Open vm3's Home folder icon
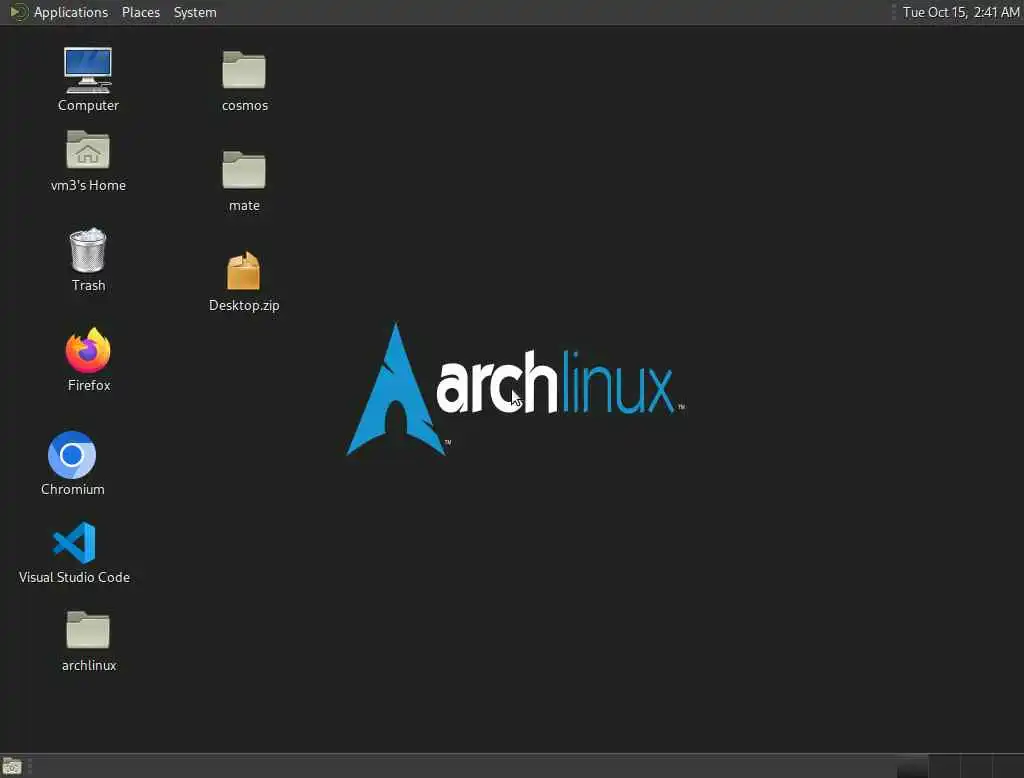Screen dimensions: 1024x778 (88, 150)
